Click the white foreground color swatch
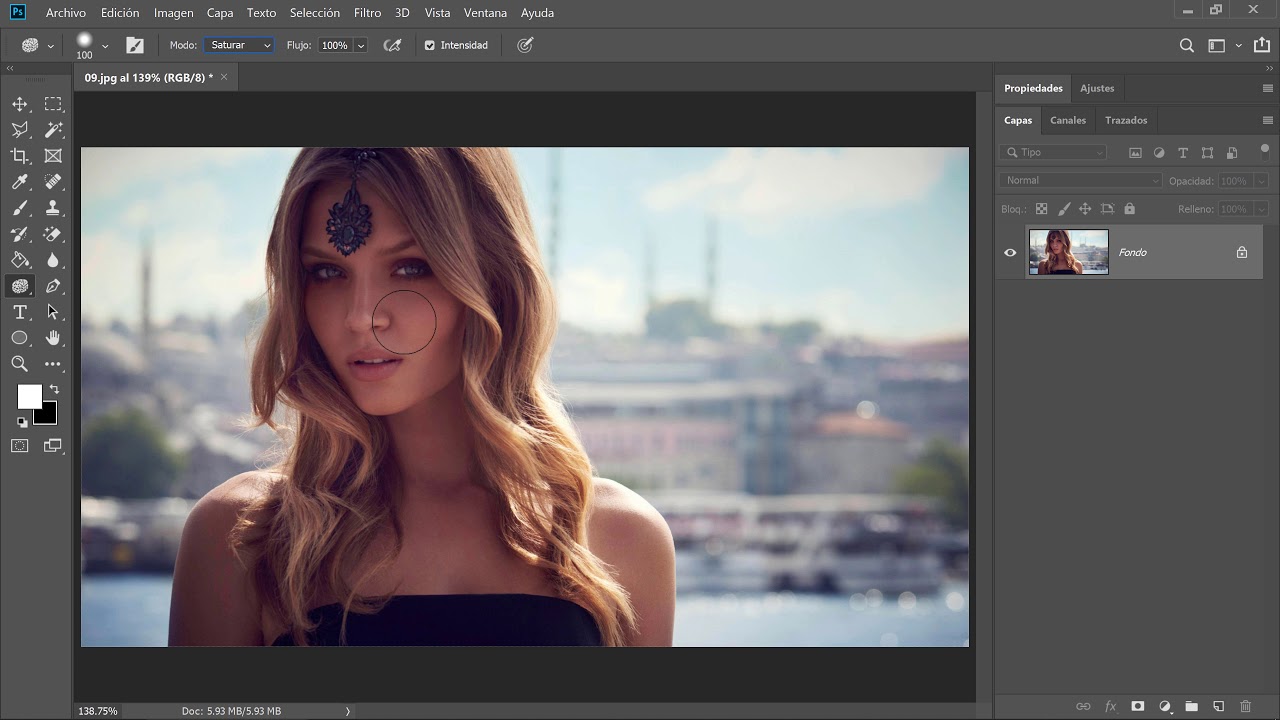The width and height of the screenshot is (1280, 720). (x=29, y=397)
